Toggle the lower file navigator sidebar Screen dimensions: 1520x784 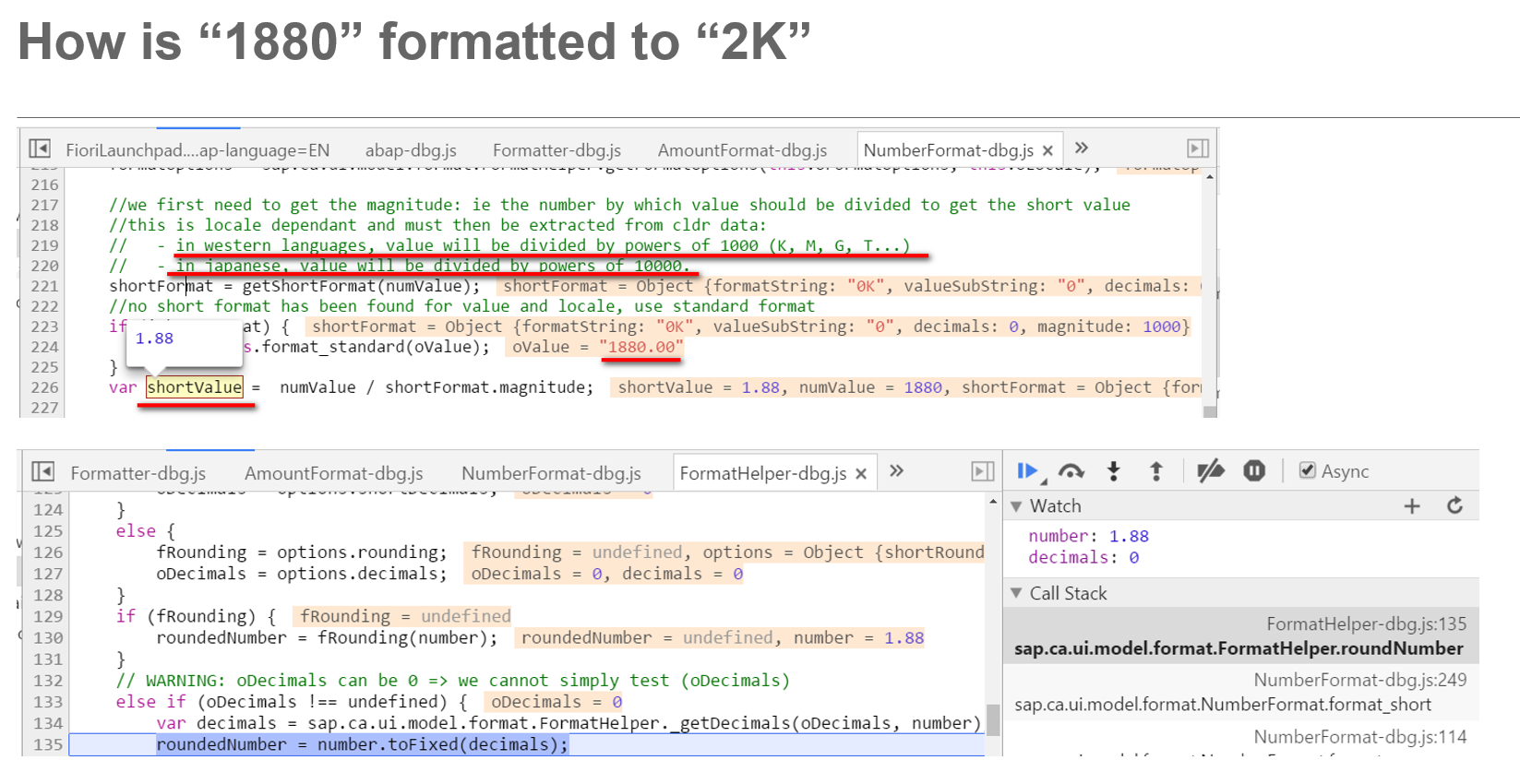point(42,471)
